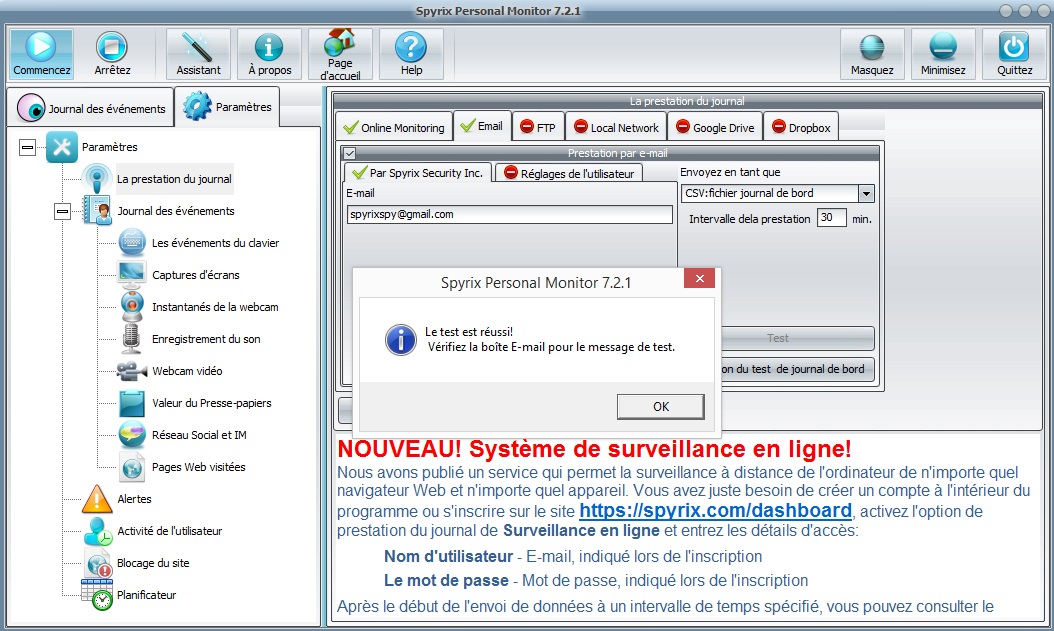1054x631 pixels.
Task: Select the Par Spyrix Security Inc. tab
Action: point(417,173)
